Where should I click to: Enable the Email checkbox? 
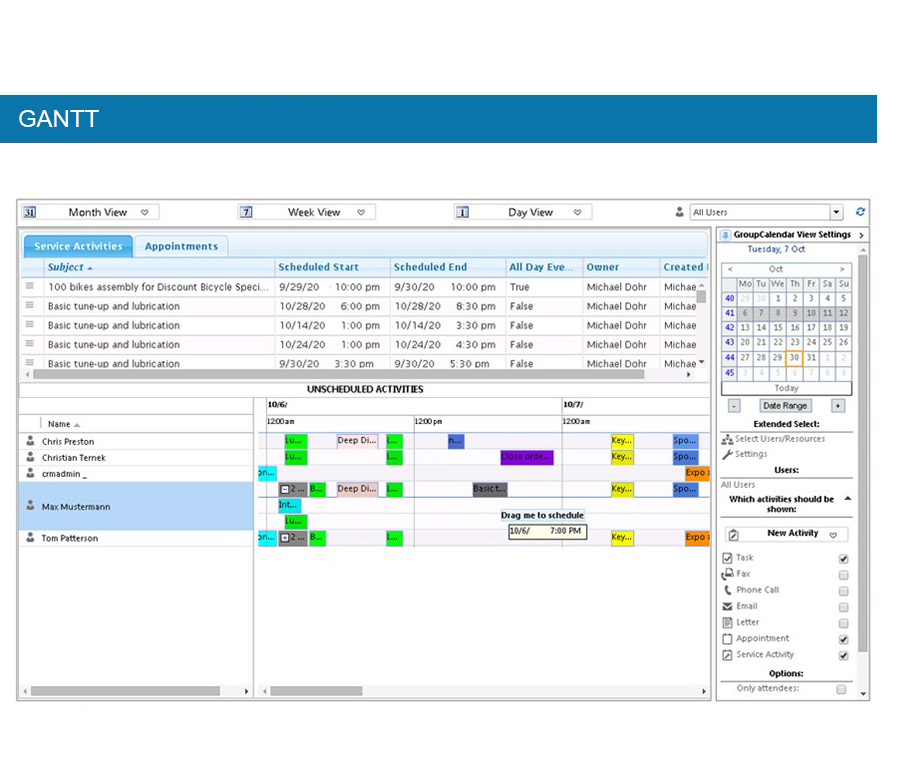tap(843, 607)
